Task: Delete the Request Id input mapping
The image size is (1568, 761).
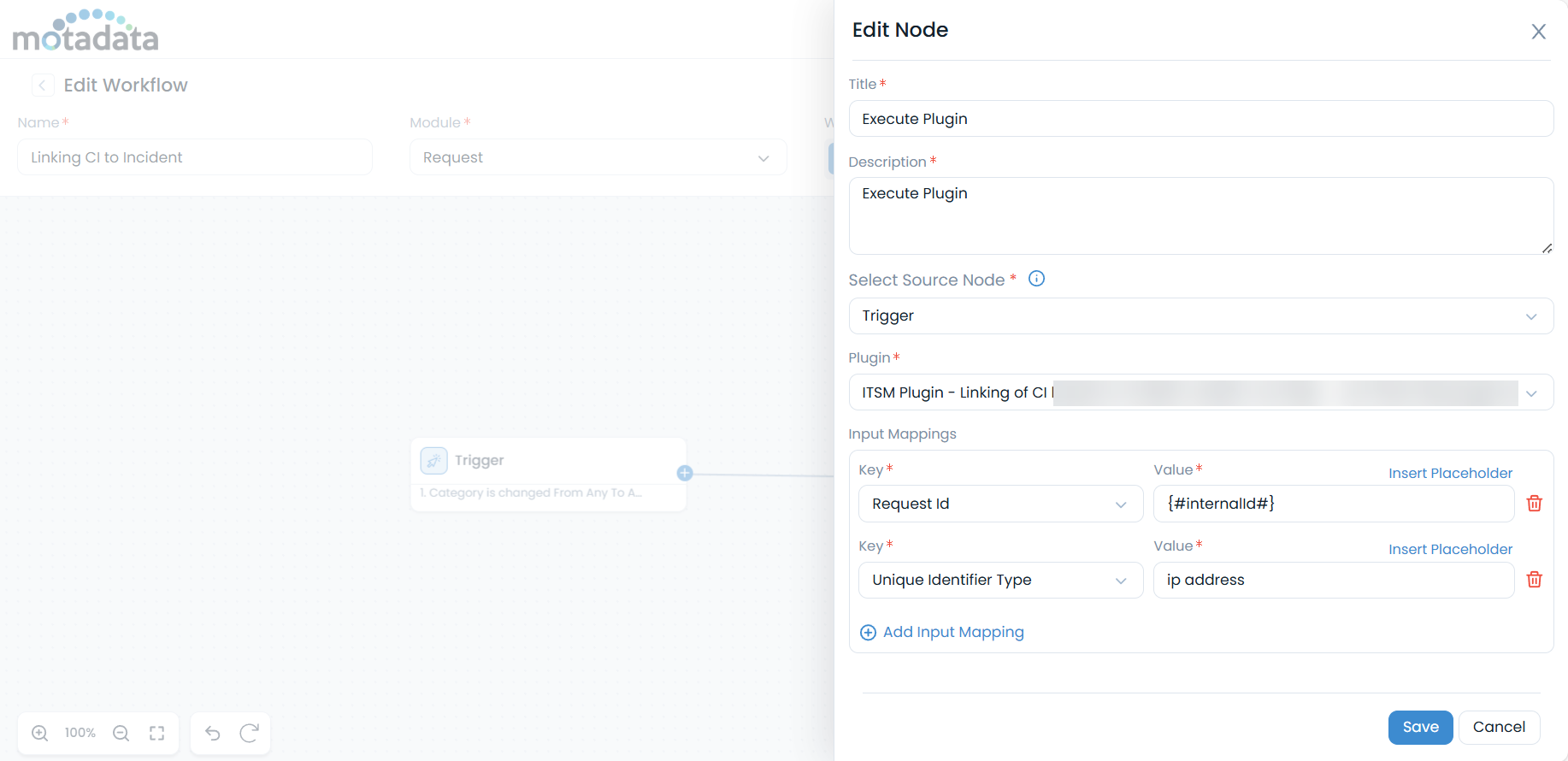Action: pos(1534,504)
